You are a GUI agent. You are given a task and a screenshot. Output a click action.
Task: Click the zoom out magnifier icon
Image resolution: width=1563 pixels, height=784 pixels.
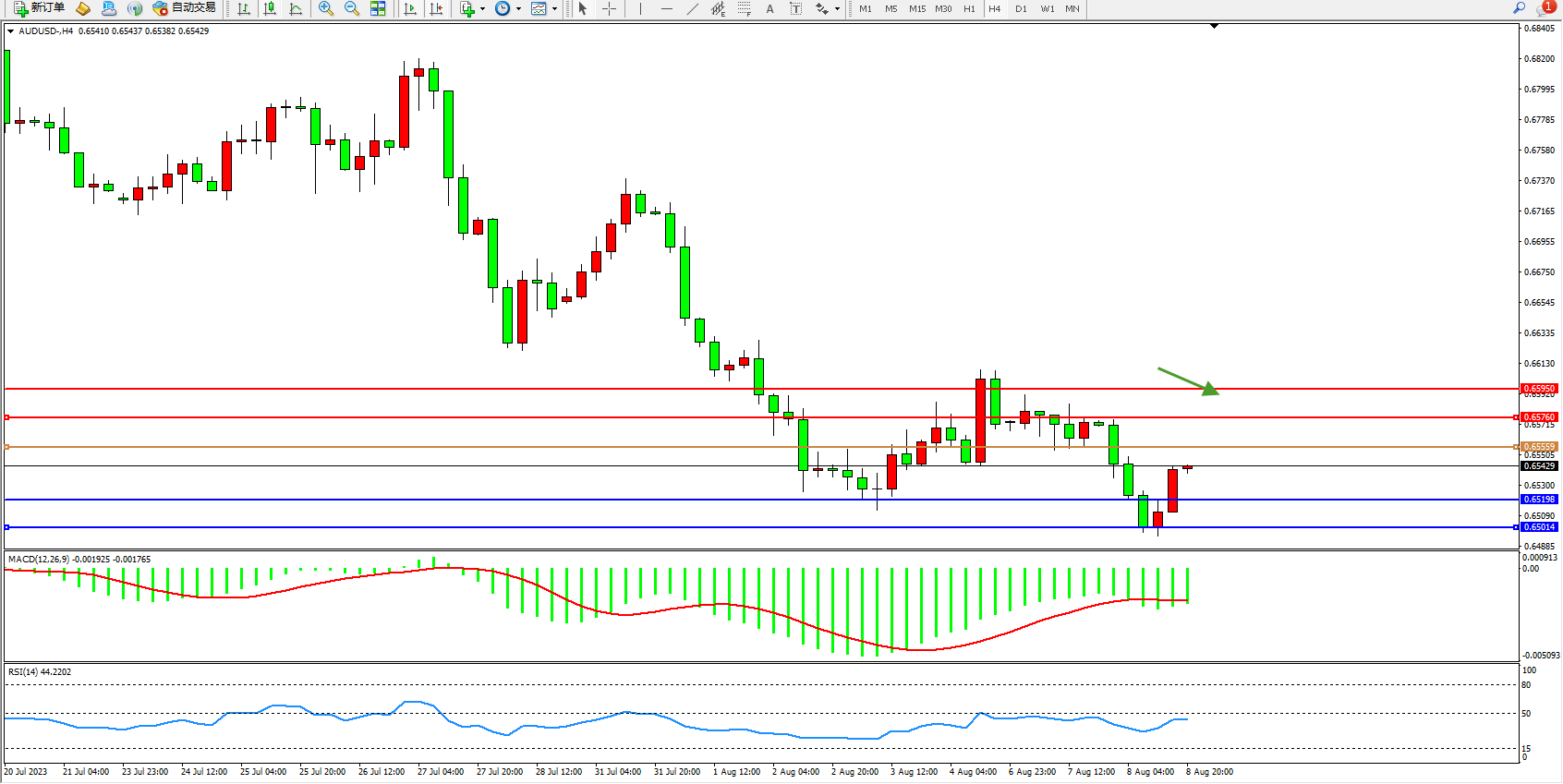click(352, 8)
